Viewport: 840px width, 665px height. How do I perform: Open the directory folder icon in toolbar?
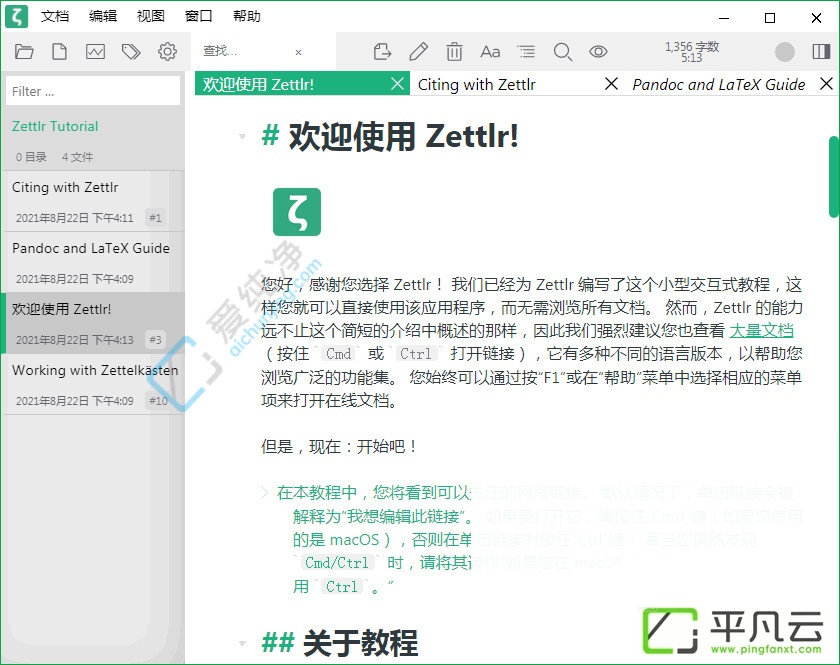click(x=24, y=52)
